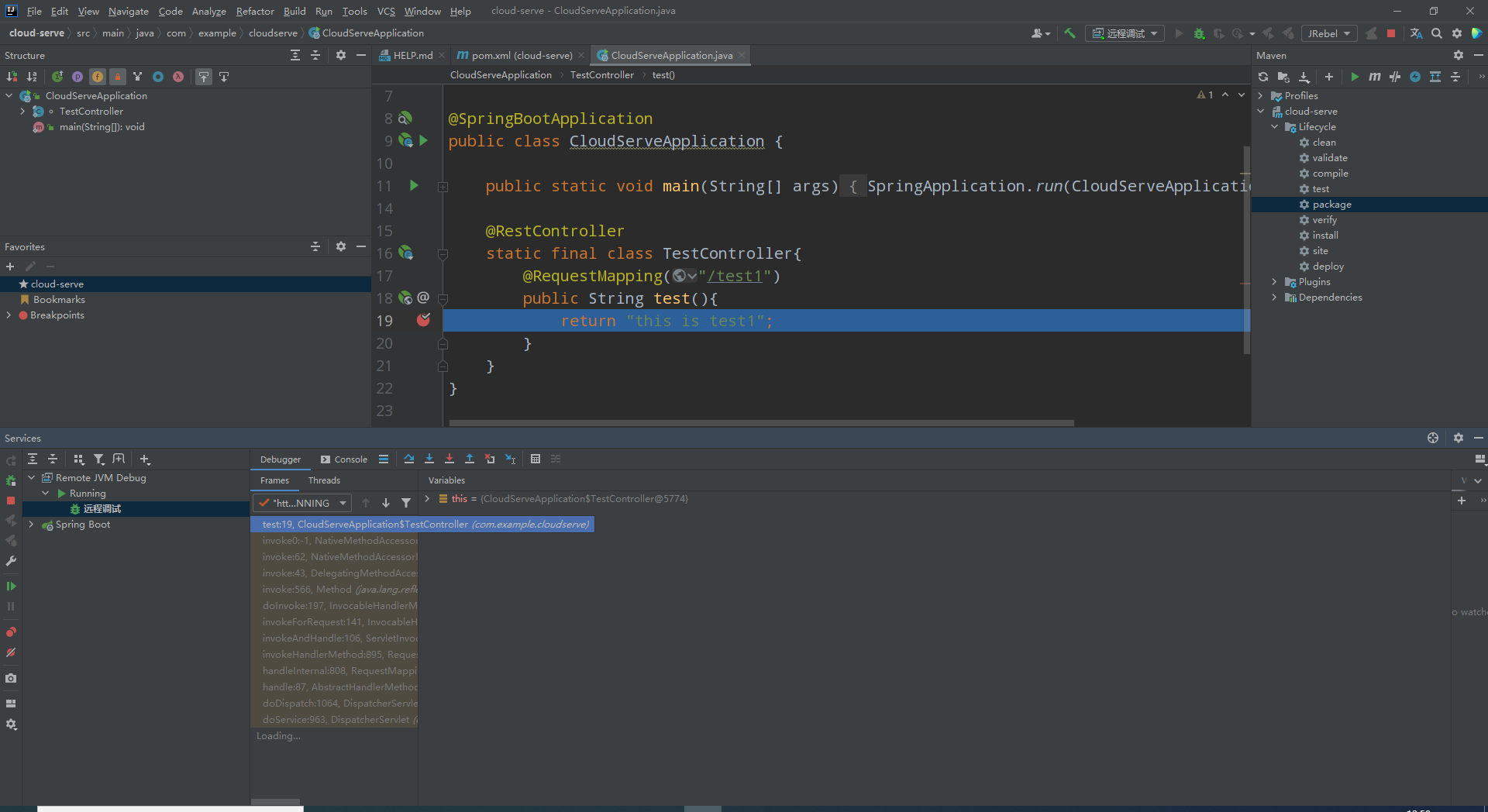Select the package lifecycle goal
The width and height of the screenshot is (1488, 812).
click(1331, 205)
